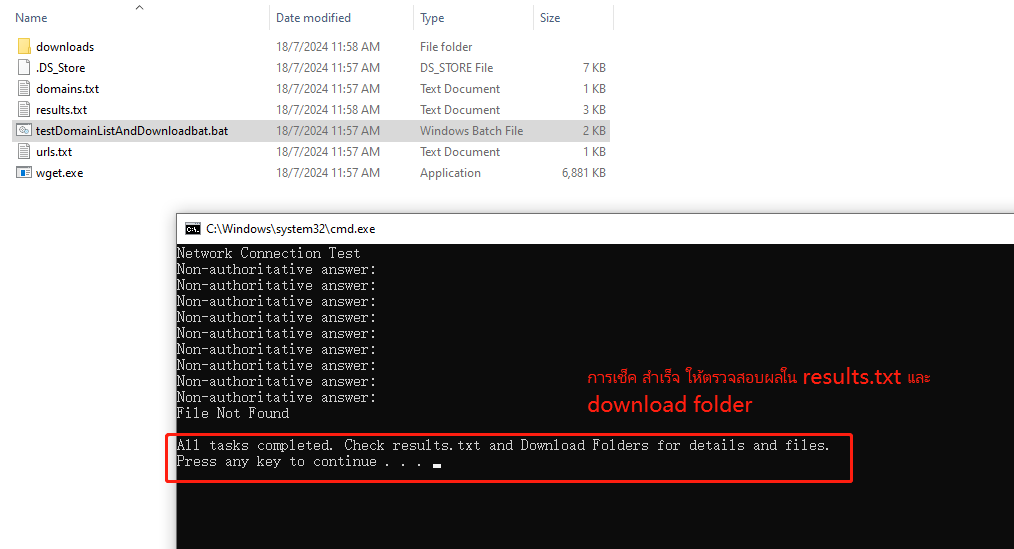Select the urls.txt file name
The width and height of the screenshot is (1014, 549).
(x=54, y=151)
